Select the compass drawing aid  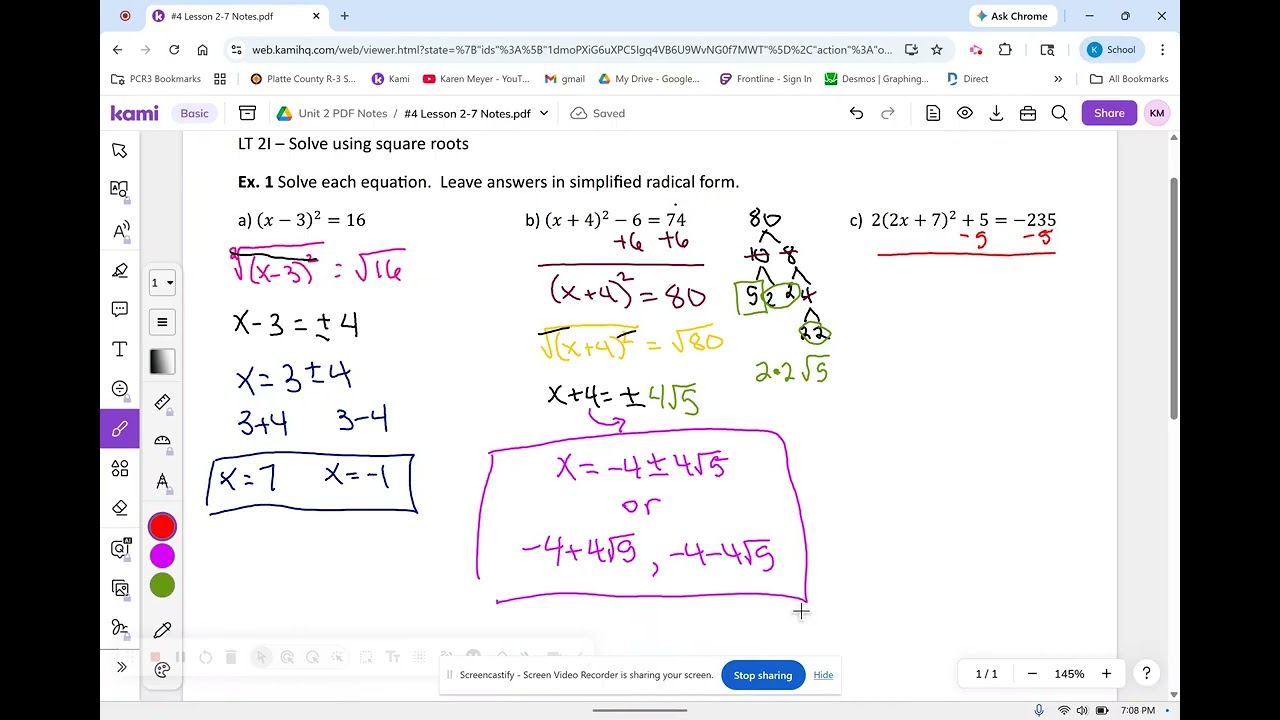[x=162, y=482]
